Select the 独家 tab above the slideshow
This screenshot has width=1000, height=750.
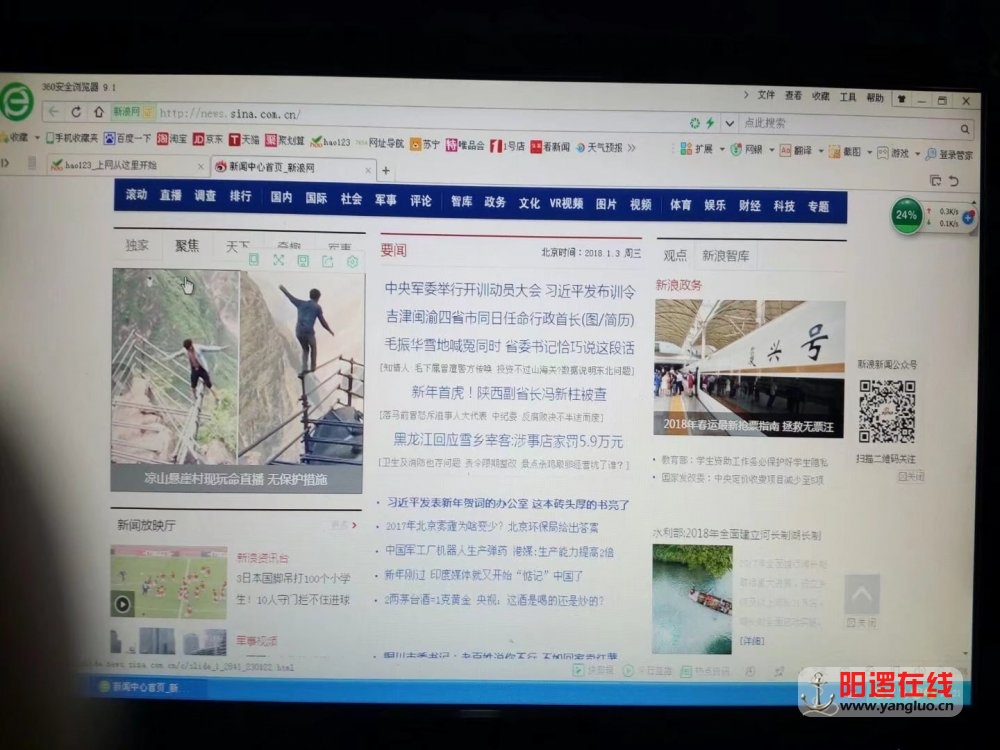tap(137, 245)
